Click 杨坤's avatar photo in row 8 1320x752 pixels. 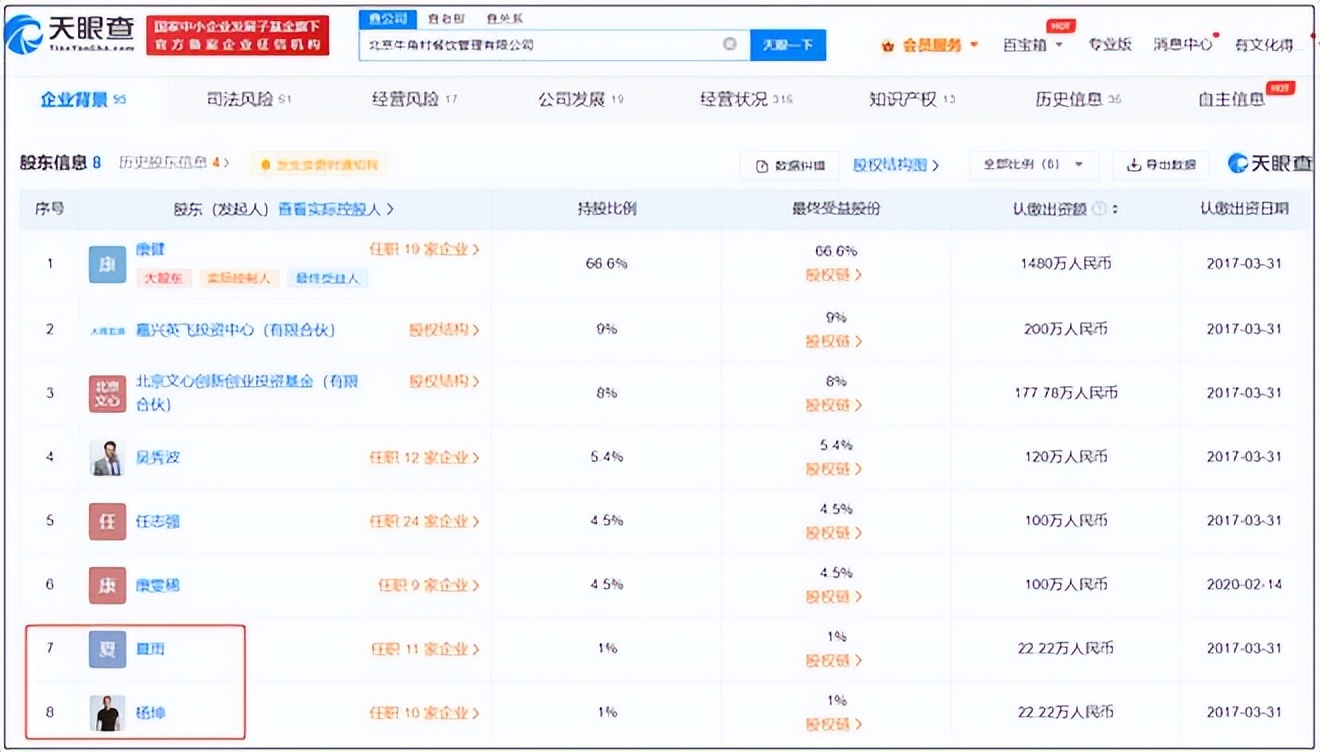coord(106,712)
